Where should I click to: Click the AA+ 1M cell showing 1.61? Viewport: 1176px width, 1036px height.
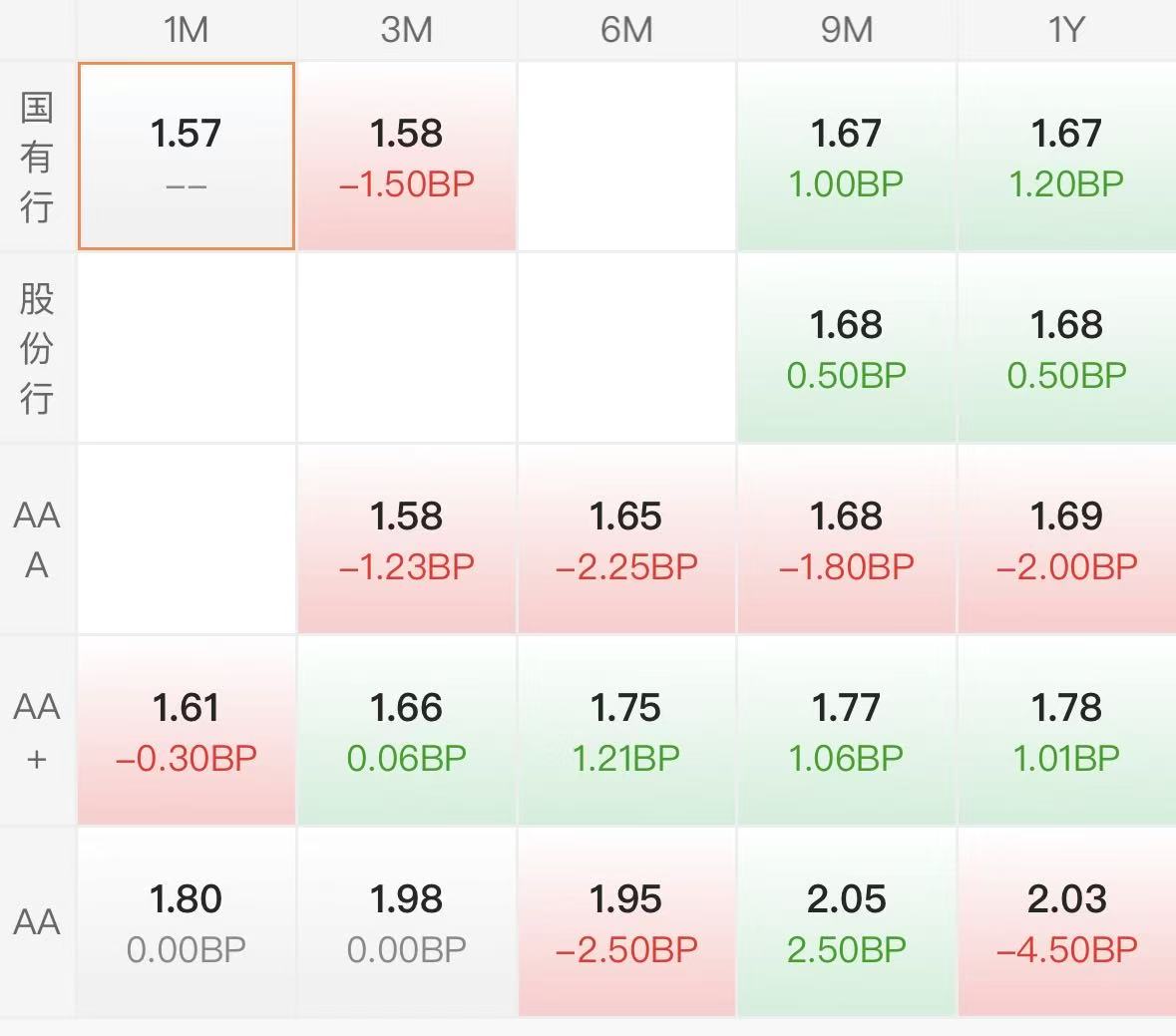187,731
